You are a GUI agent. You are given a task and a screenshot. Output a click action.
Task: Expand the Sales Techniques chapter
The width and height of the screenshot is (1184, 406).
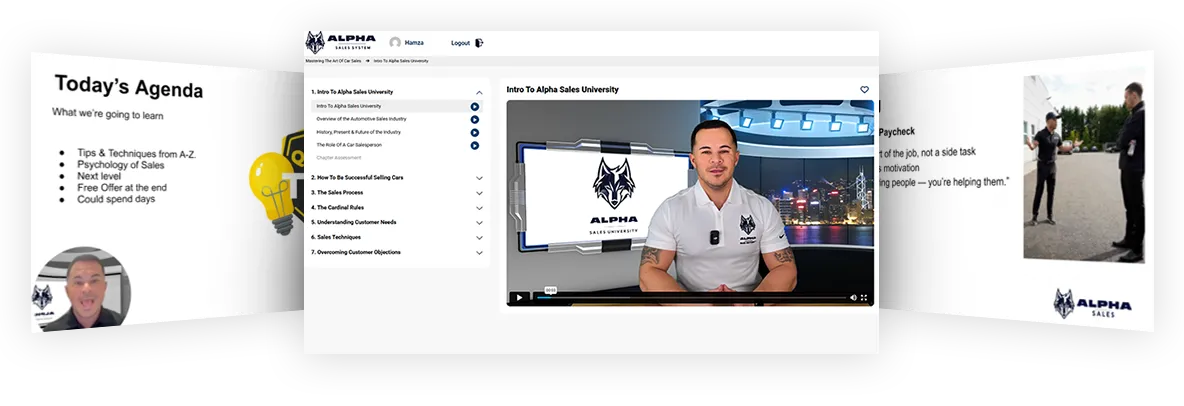(x=479, y=238)
